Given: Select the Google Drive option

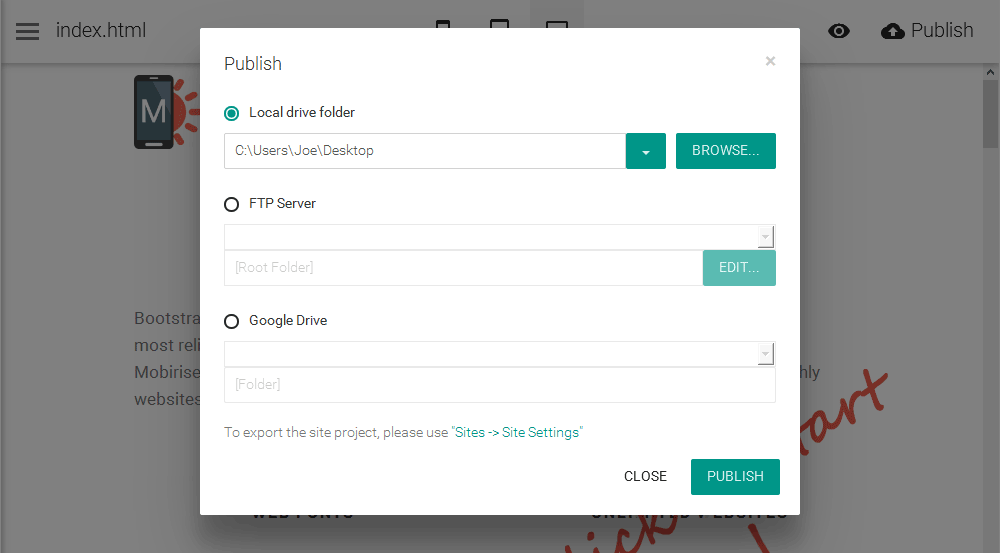Looking at the screenshot, I should [x=232, y=321].
